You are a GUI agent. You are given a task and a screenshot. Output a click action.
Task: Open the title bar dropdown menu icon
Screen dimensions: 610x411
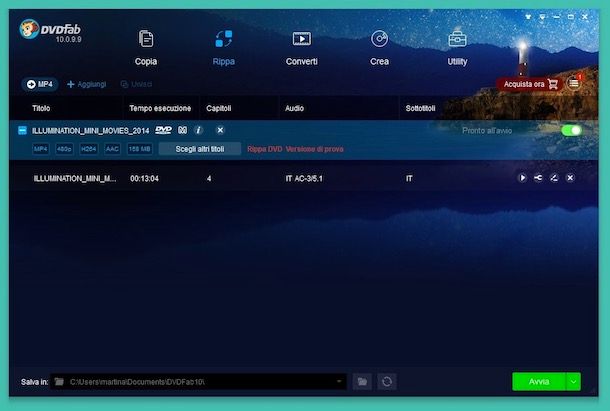[x=542, y=17]
